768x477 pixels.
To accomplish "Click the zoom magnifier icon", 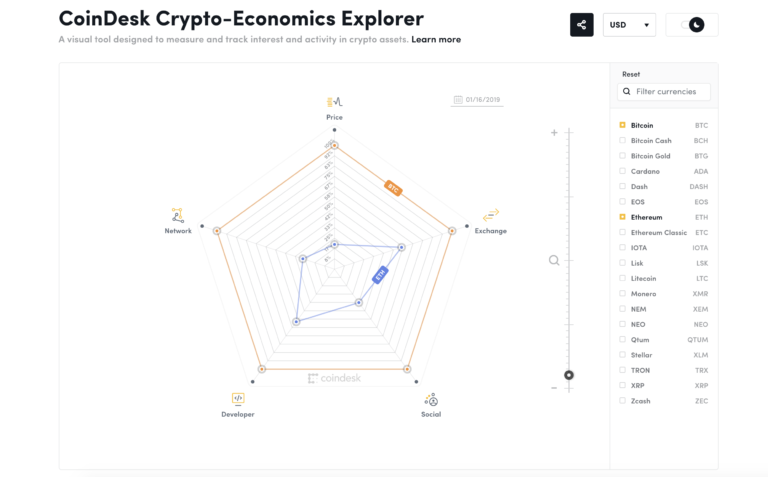I will (x=554, y=260).
